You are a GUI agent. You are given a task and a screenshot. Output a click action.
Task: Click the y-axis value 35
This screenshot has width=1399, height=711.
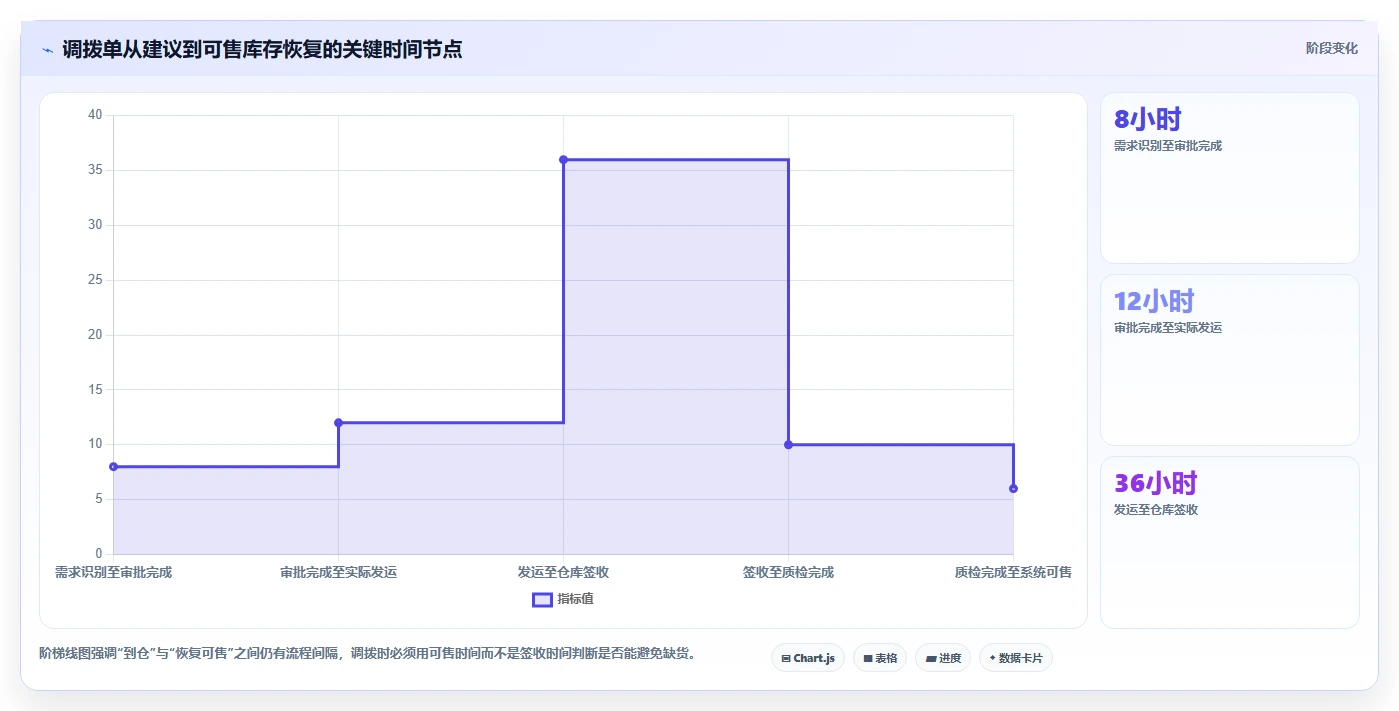(96, 170)
